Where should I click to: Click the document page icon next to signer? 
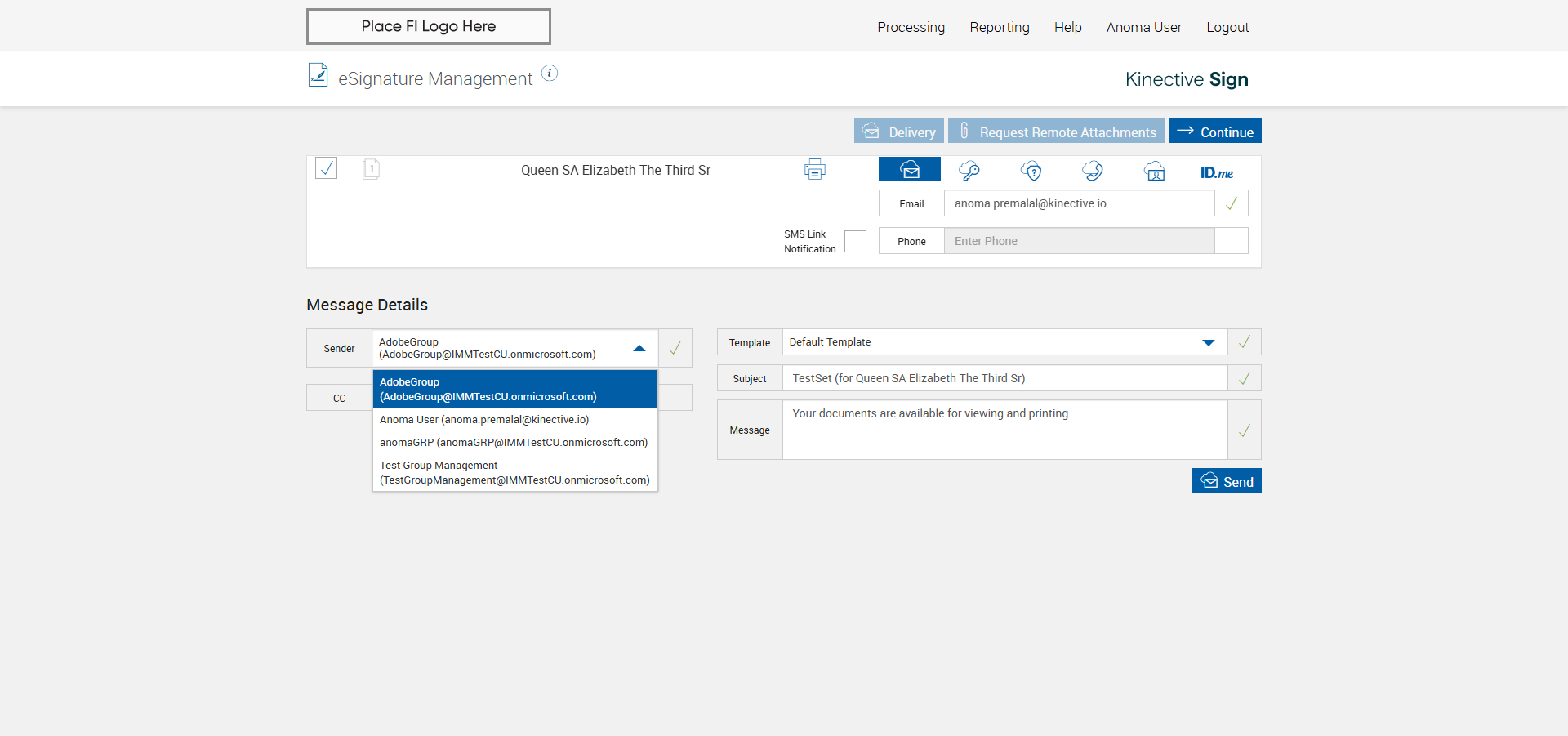pyautogui.click(x=371, y=169)
